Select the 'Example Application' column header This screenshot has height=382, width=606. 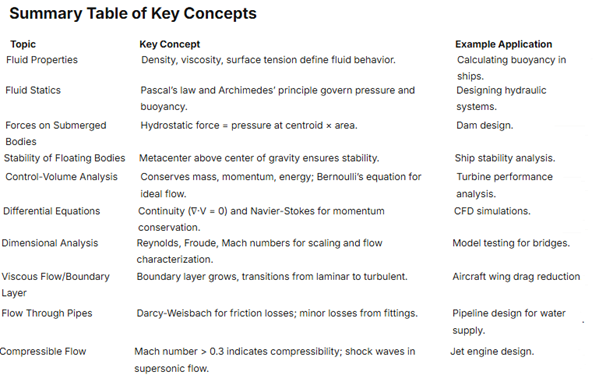pos(503,44)
